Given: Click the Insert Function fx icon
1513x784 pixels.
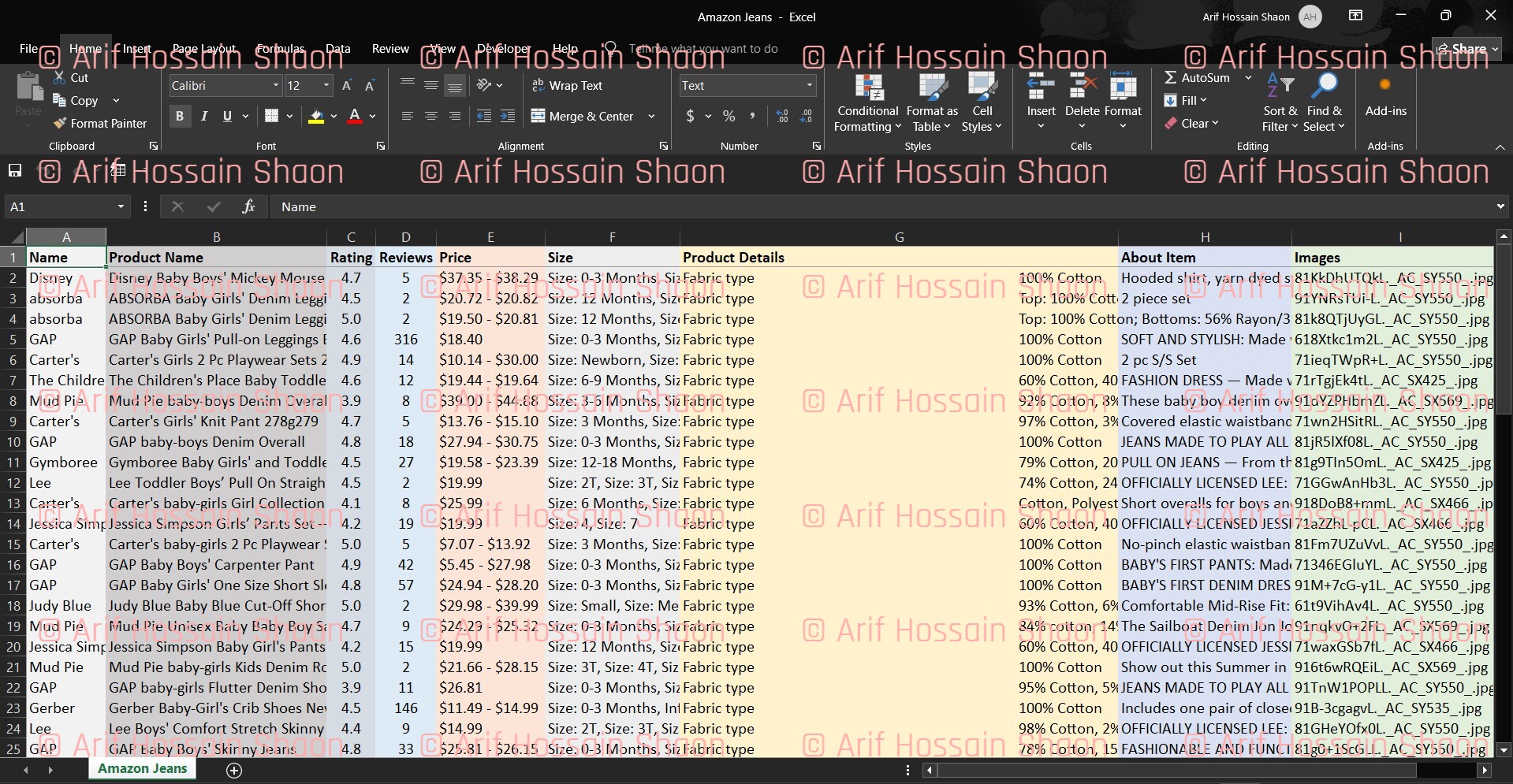Looking at the screenshot, I should coord(248,206).
